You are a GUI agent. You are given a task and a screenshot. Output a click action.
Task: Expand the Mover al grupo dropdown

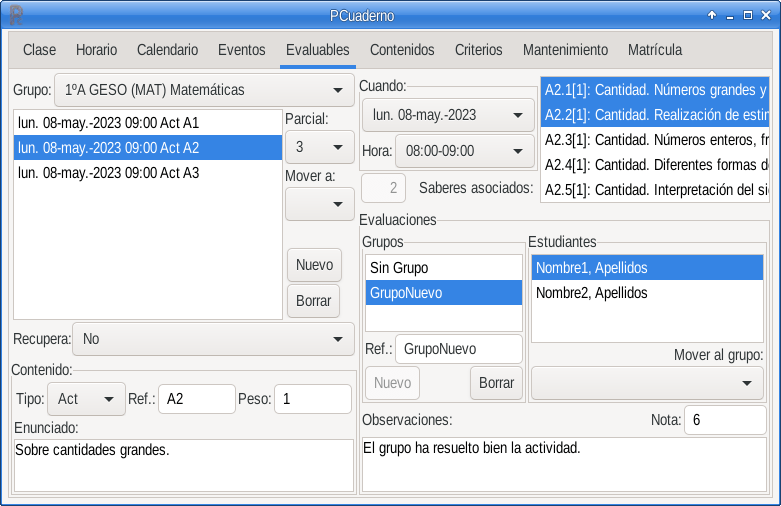pyautogui.click(x=647, y=383)
